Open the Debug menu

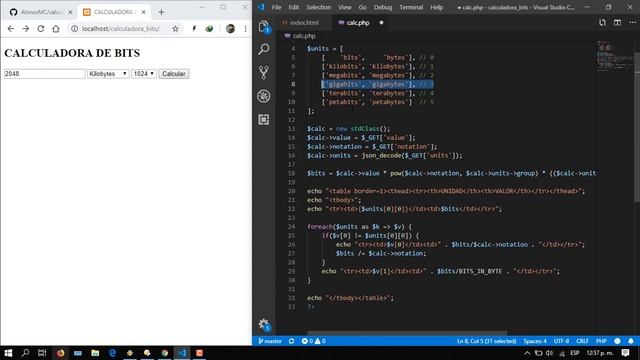[383, 7]
